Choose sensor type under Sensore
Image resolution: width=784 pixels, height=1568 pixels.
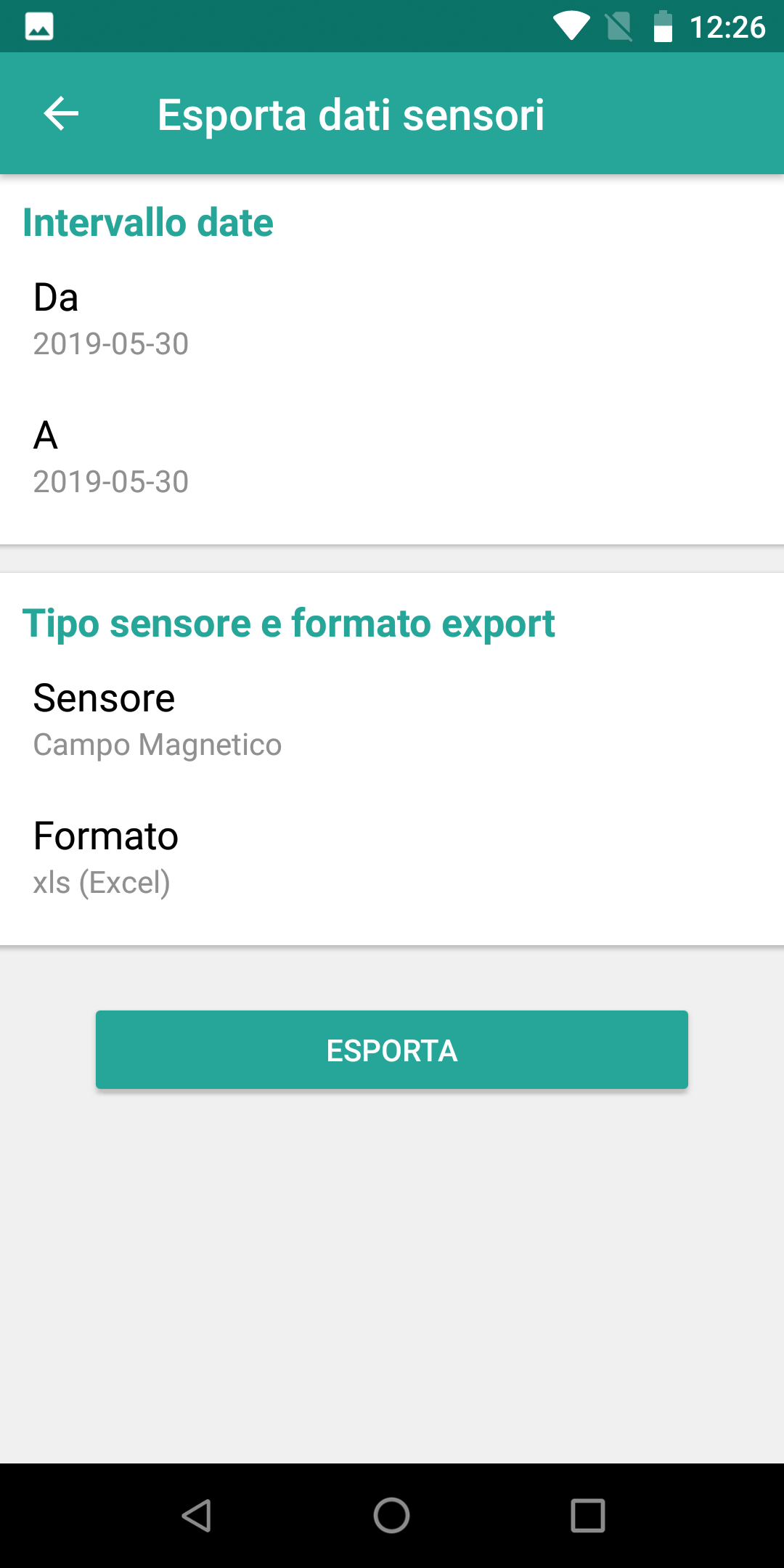point(392,720)
